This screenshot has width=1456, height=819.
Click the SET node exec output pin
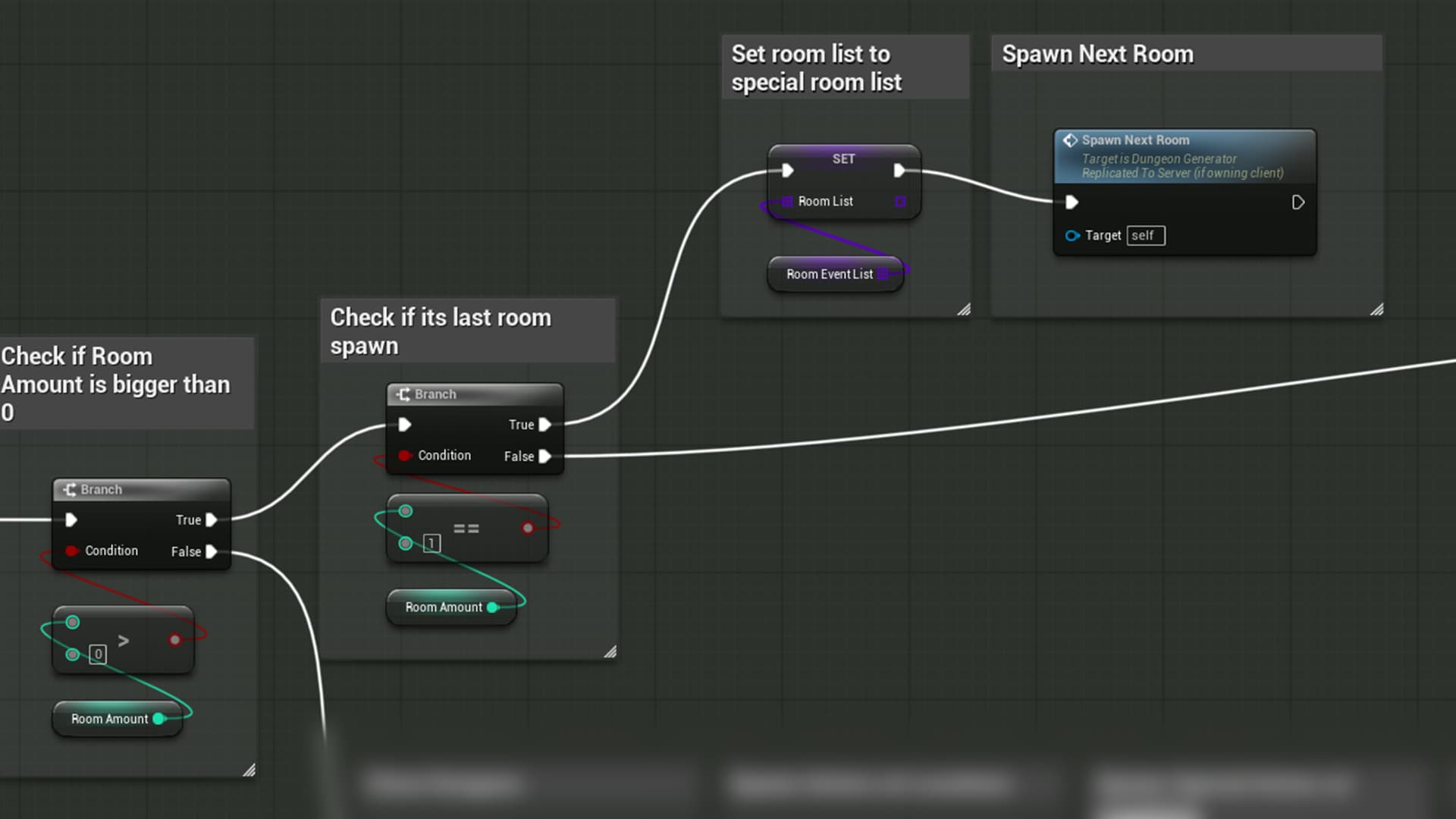point(899,171)
